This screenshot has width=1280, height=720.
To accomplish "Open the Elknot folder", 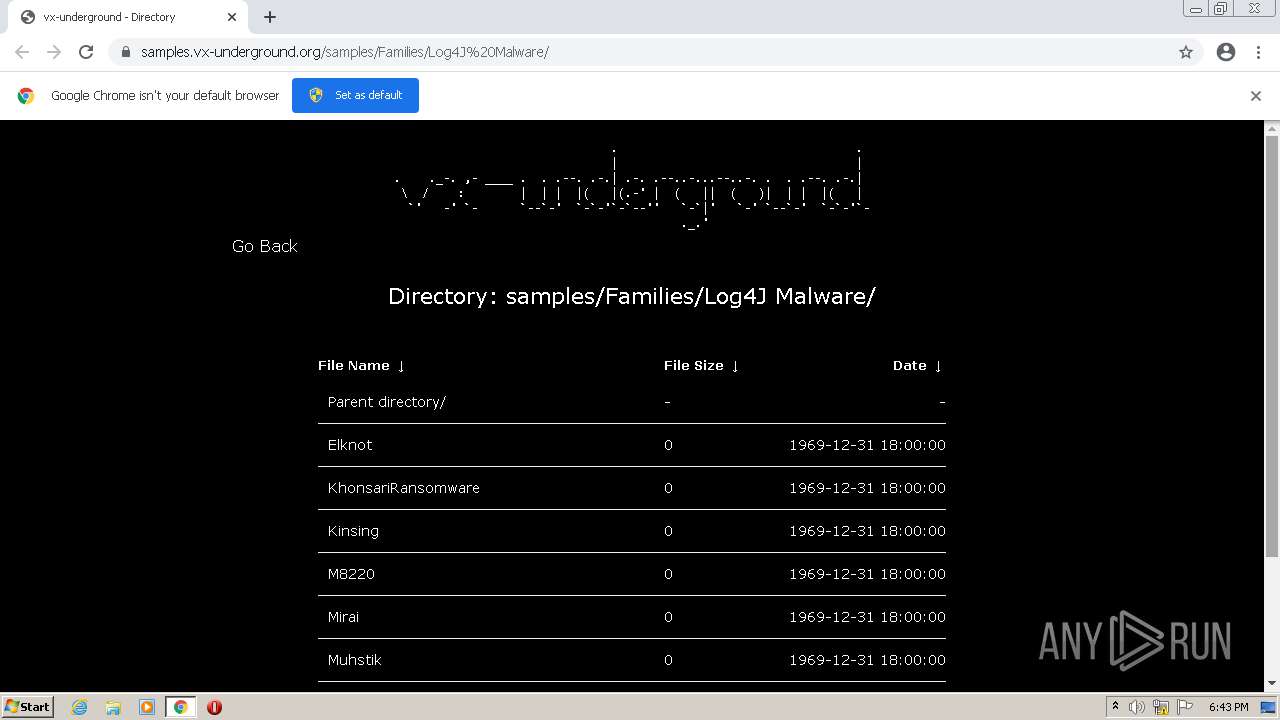I will 350,445.
